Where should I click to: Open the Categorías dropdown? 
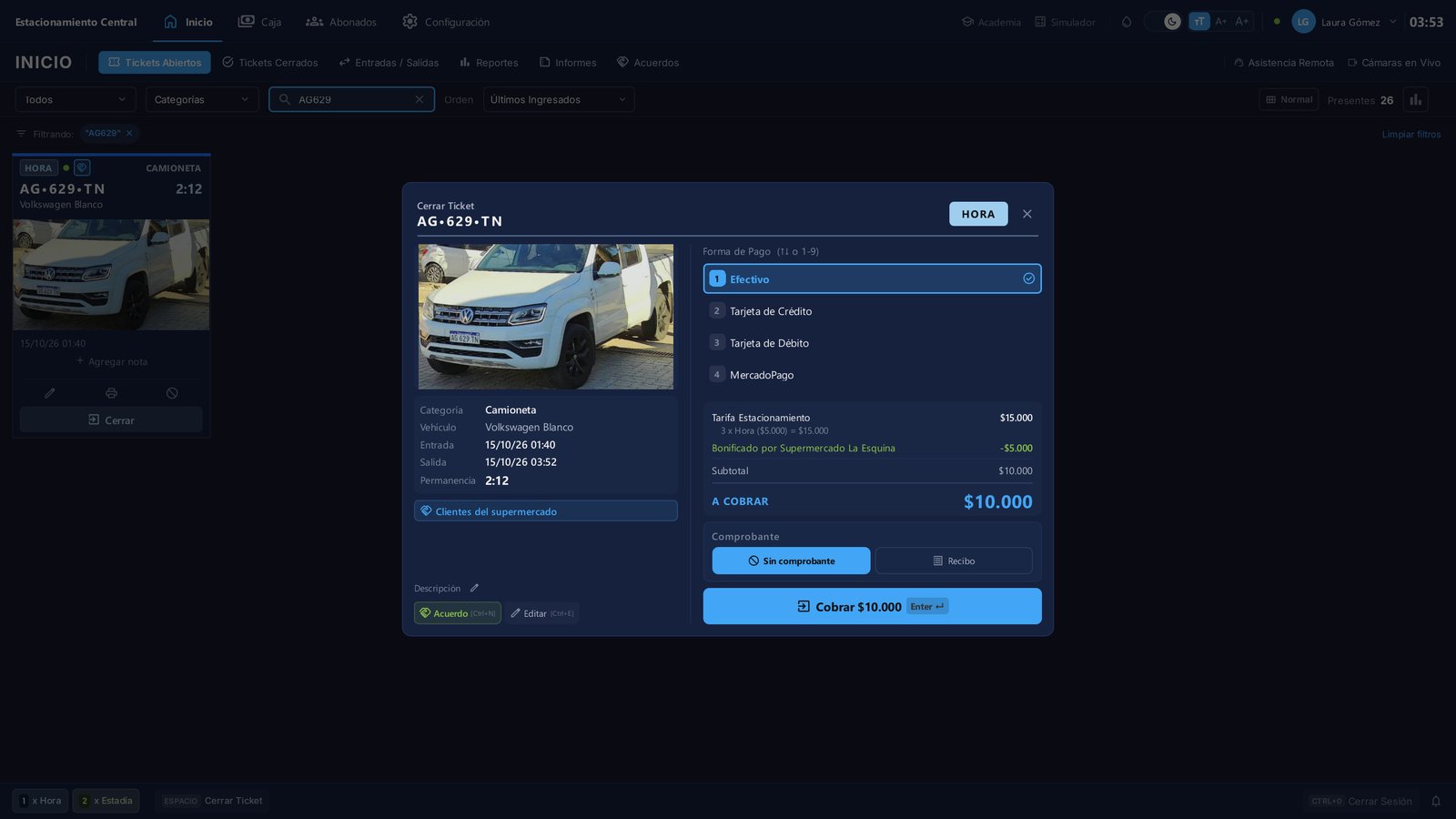click(x=202, y=99)
